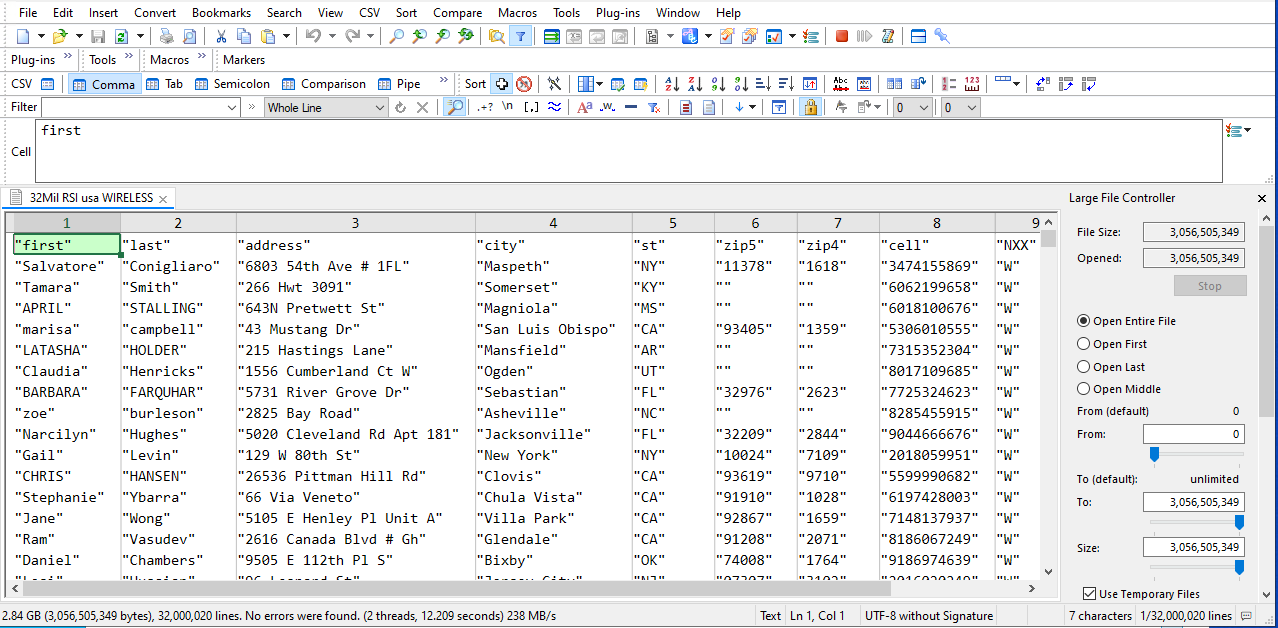Image resolution: width=1278 pixels, height=628 pixels.
Task: Click the New file icon
Action: [22, 36]
